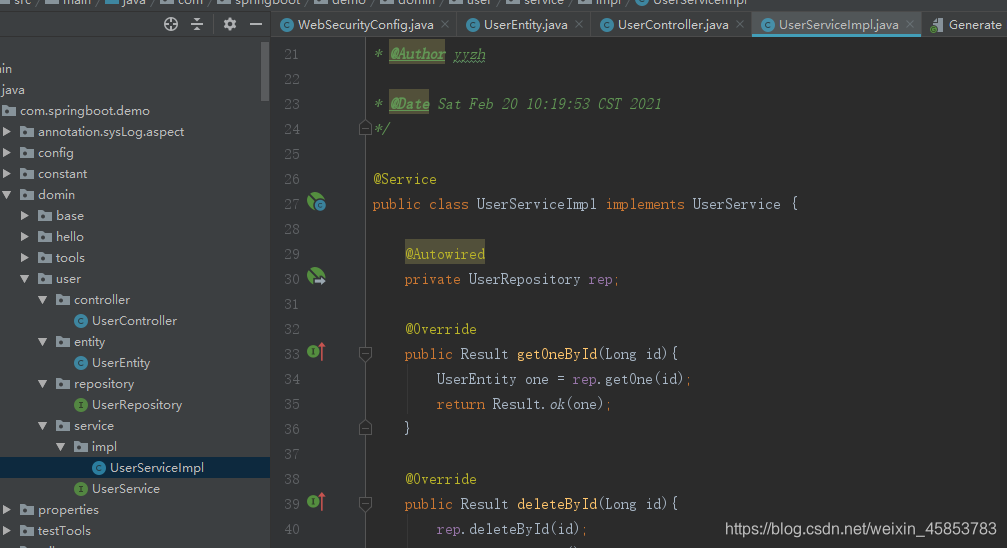
Task: Open project panel settings gear
Action: (229, 24)
